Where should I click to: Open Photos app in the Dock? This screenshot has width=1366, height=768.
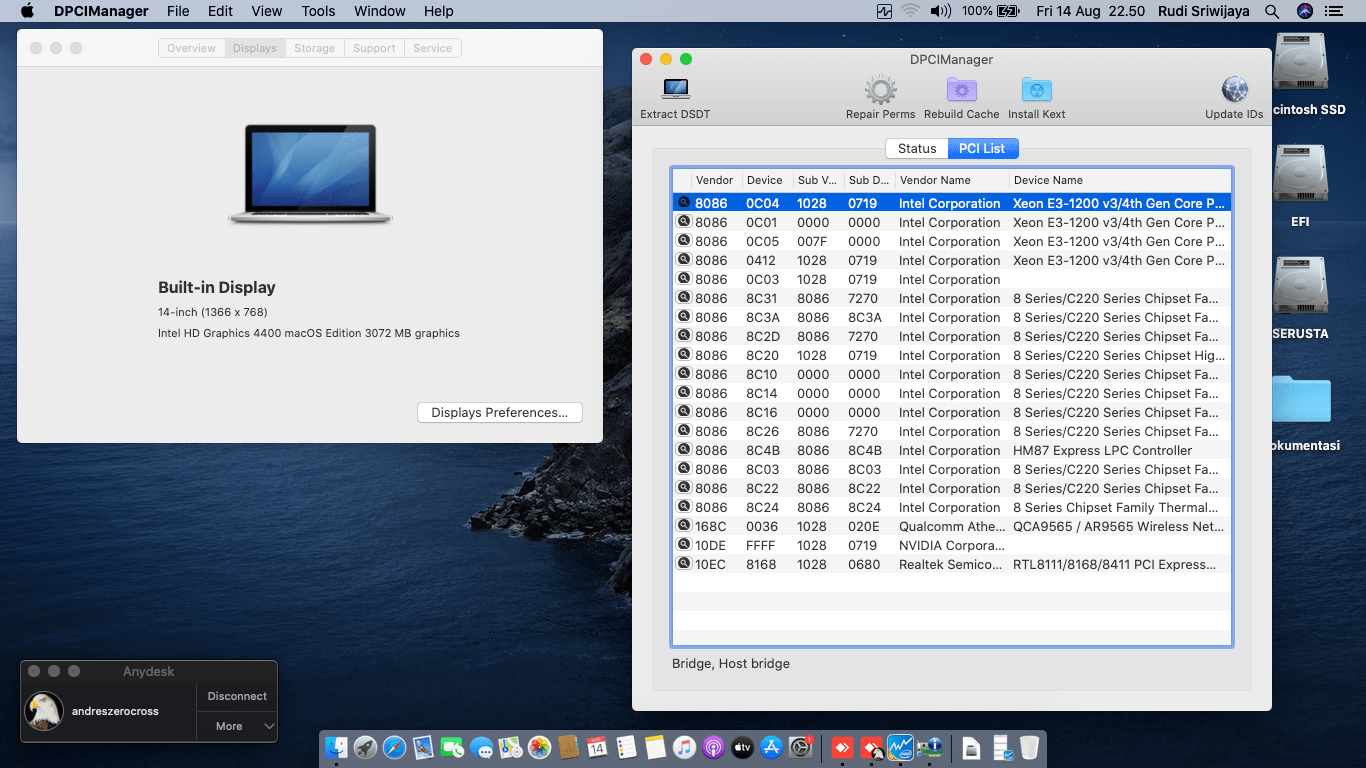click(x=539, y=747)
